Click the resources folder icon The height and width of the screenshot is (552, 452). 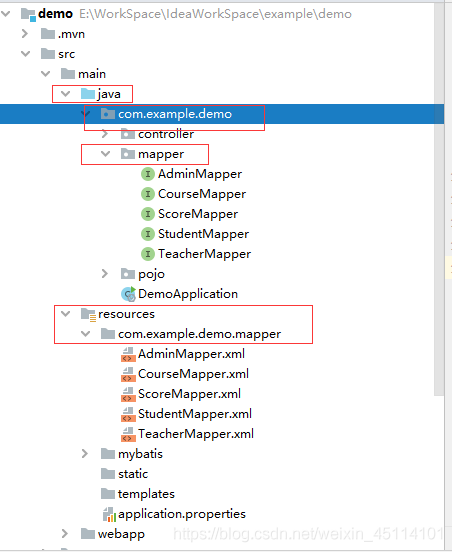[x=88, y=314]
